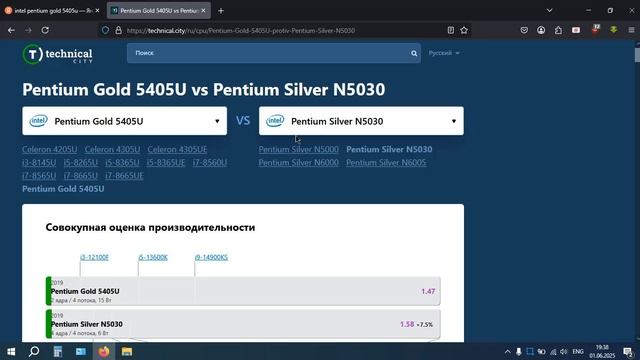Open the i5-8265U link
This screenshot has height=360, width=640.
pyautogui.click(x=80, y=162)
